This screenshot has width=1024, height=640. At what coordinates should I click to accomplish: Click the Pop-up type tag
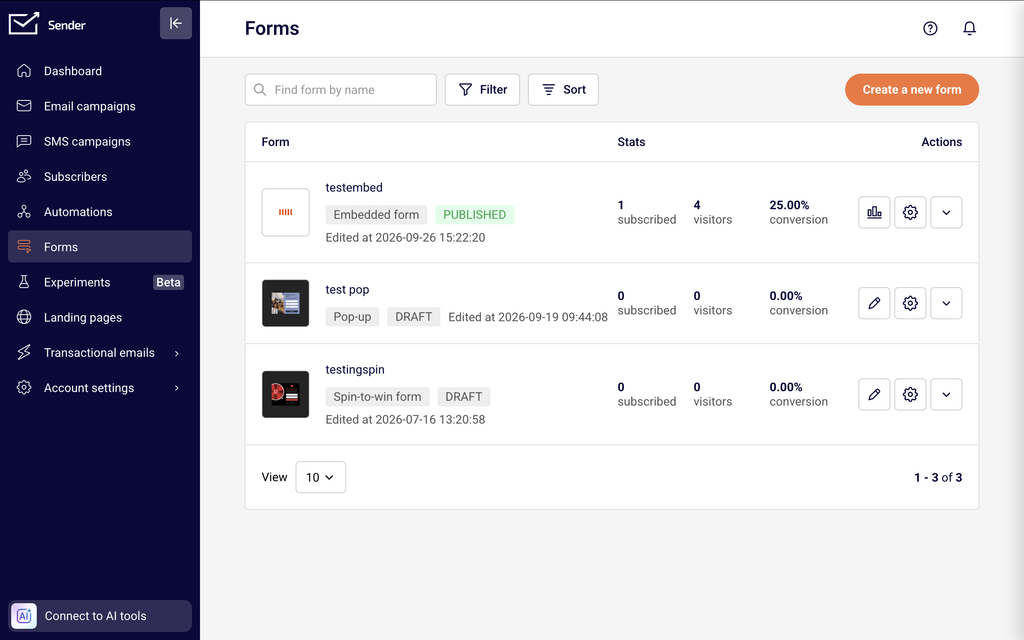pyautogui.click(x=352, y=317)
